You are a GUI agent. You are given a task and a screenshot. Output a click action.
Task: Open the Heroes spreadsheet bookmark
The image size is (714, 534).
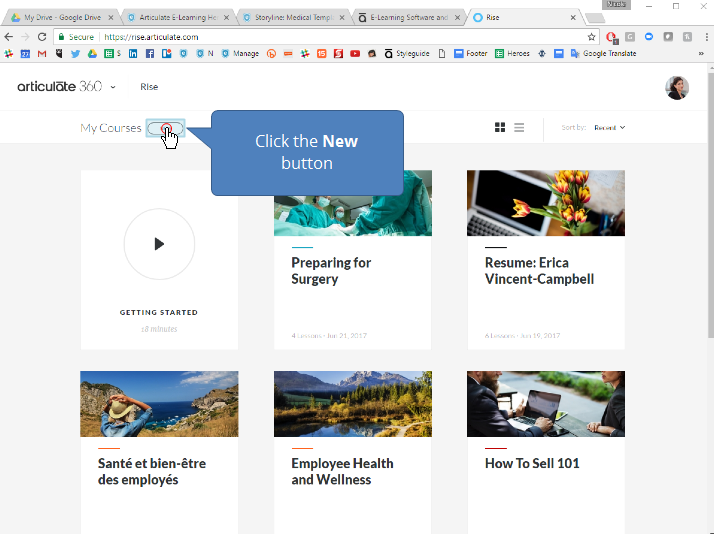[512, 54]
